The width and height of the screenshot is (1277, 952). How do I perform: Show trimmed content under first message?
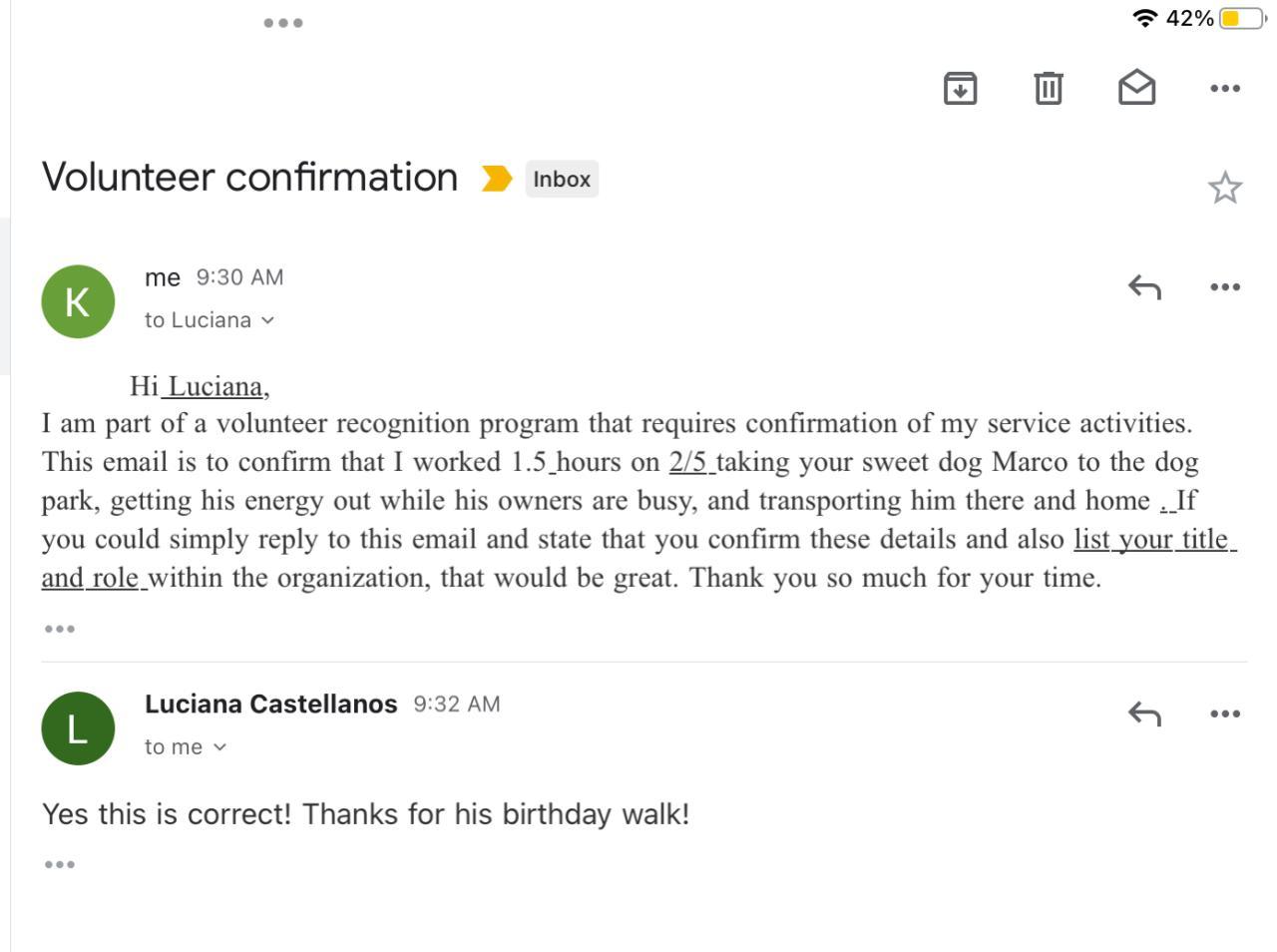point(60,629)
